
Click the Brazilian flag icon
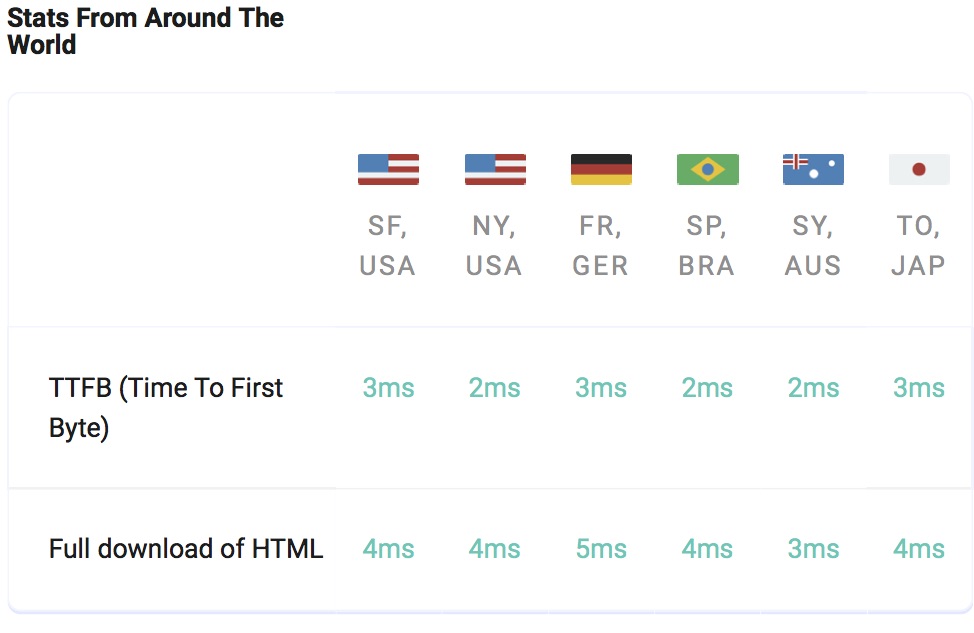click(707, 169)
